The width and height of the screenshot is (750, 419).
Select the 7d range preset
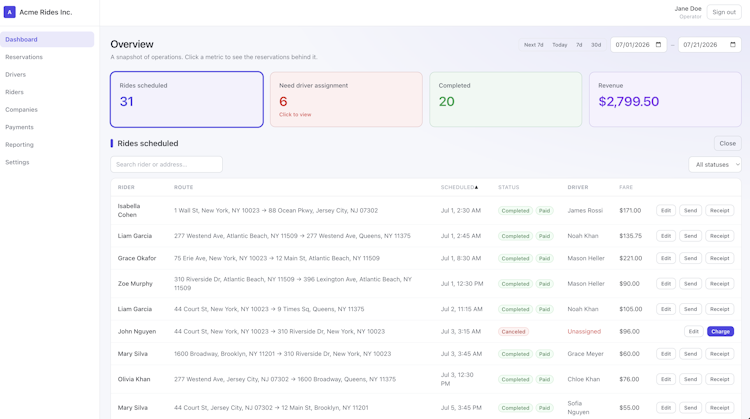tap(579, 44)
